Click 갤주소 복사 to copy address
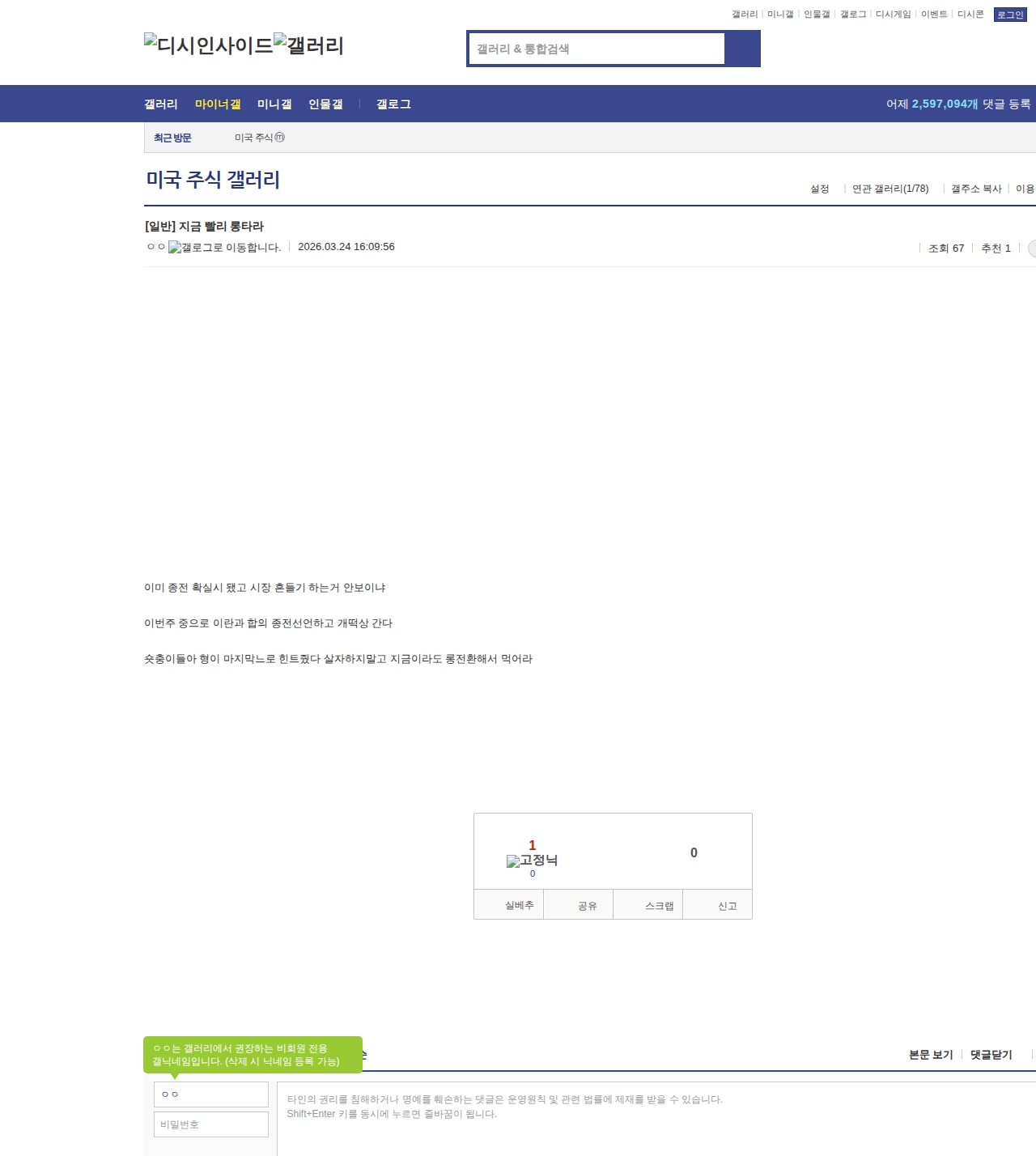The image size is (1036, 1156). click(976, 189)
